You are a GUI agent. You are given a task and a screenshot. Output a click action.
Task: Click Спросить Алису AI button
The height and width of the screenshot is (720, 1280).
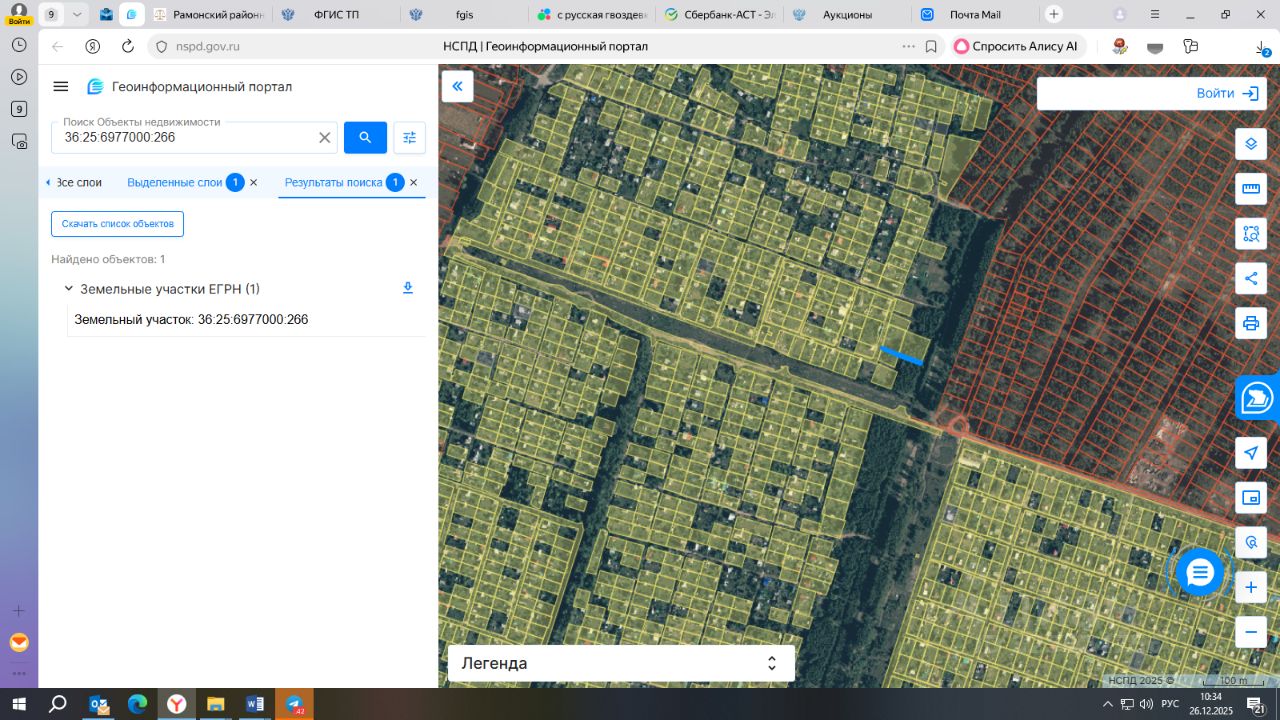coord(1016,46)
